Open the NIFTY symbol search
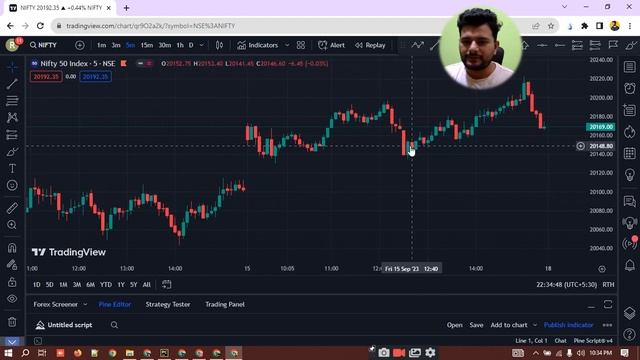The width and height of the screenshot is (640, 360). (x=43, y=45)
